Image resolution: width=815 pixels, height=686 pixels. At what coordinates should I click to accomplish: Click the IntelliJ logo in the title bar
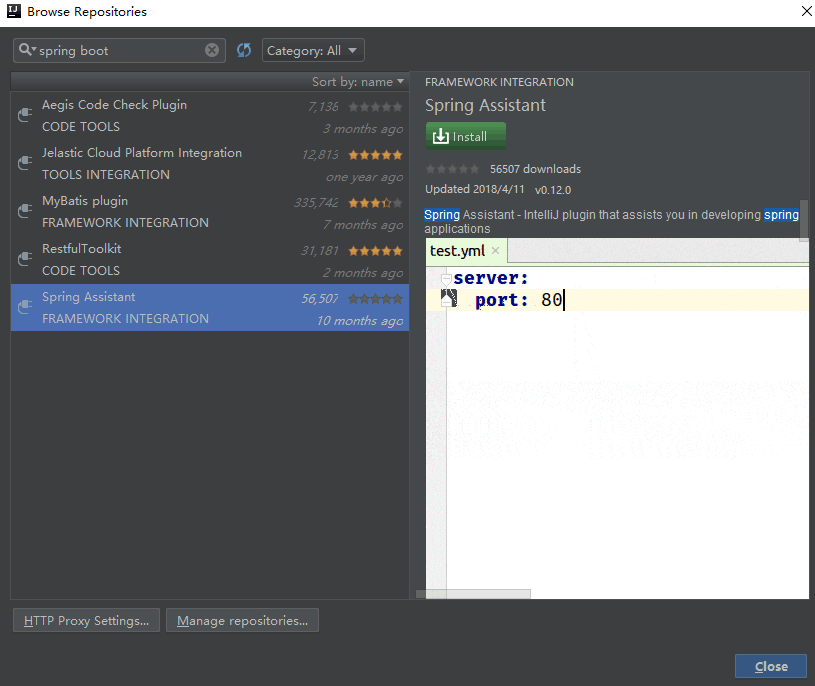(14, 11)
